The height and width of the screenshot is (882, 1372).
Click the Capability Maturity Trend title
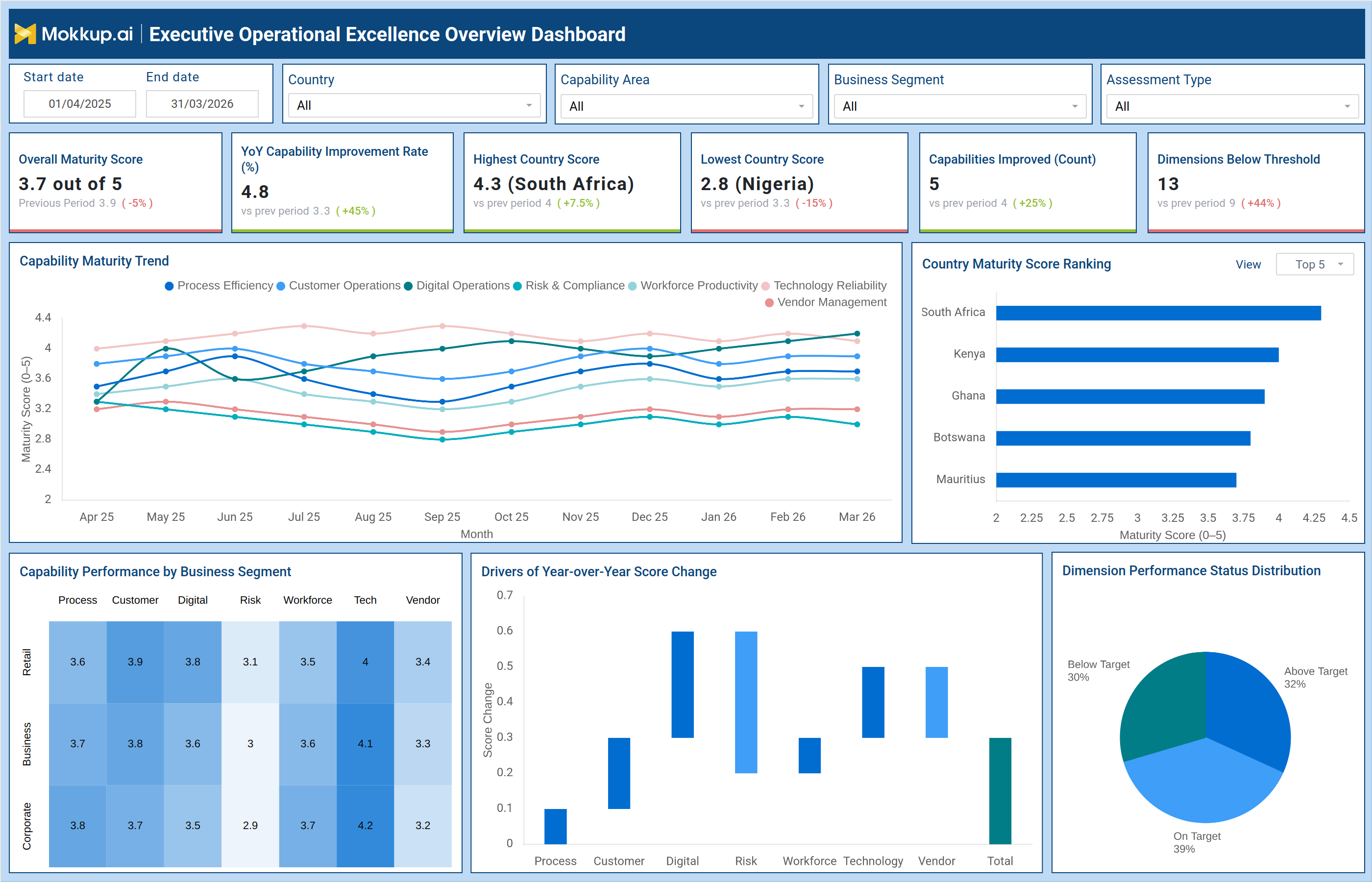[94, 261]
